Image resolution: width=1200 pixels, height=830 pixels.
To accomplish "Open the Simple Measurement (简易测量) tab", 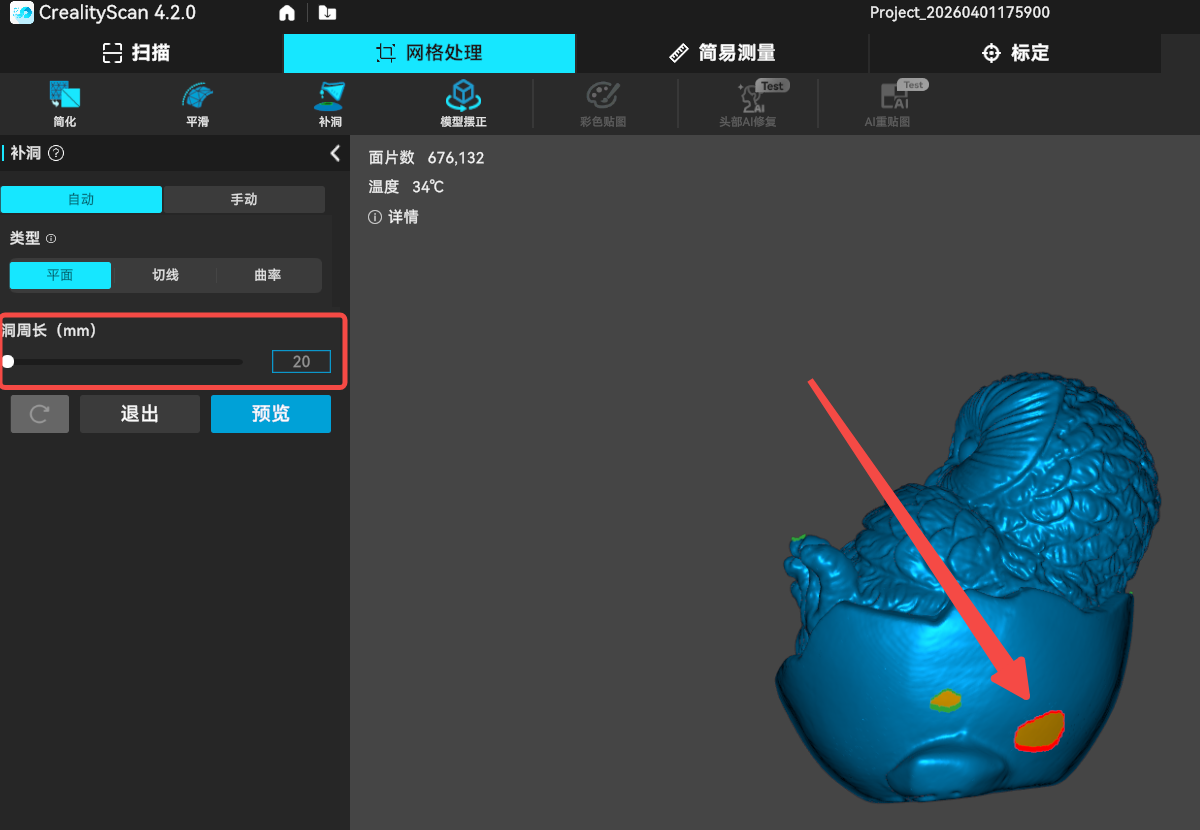I will (722, 53).
